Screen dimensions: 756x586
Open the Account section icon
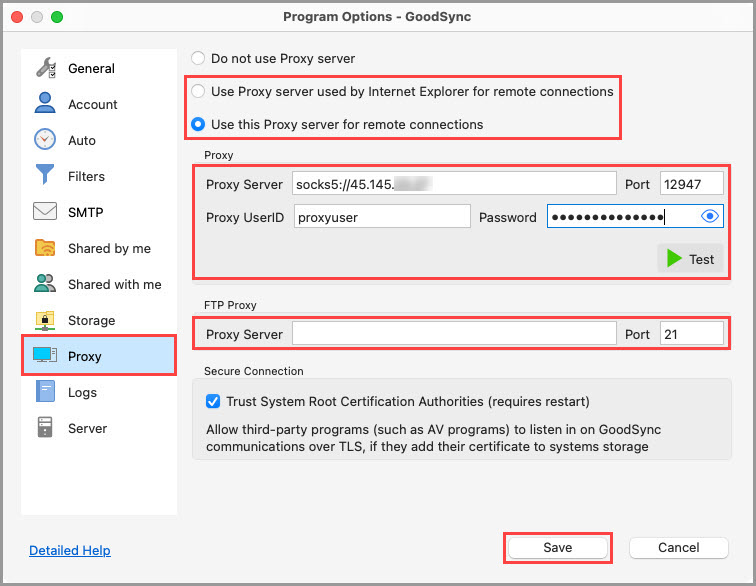tap(46, 104)
